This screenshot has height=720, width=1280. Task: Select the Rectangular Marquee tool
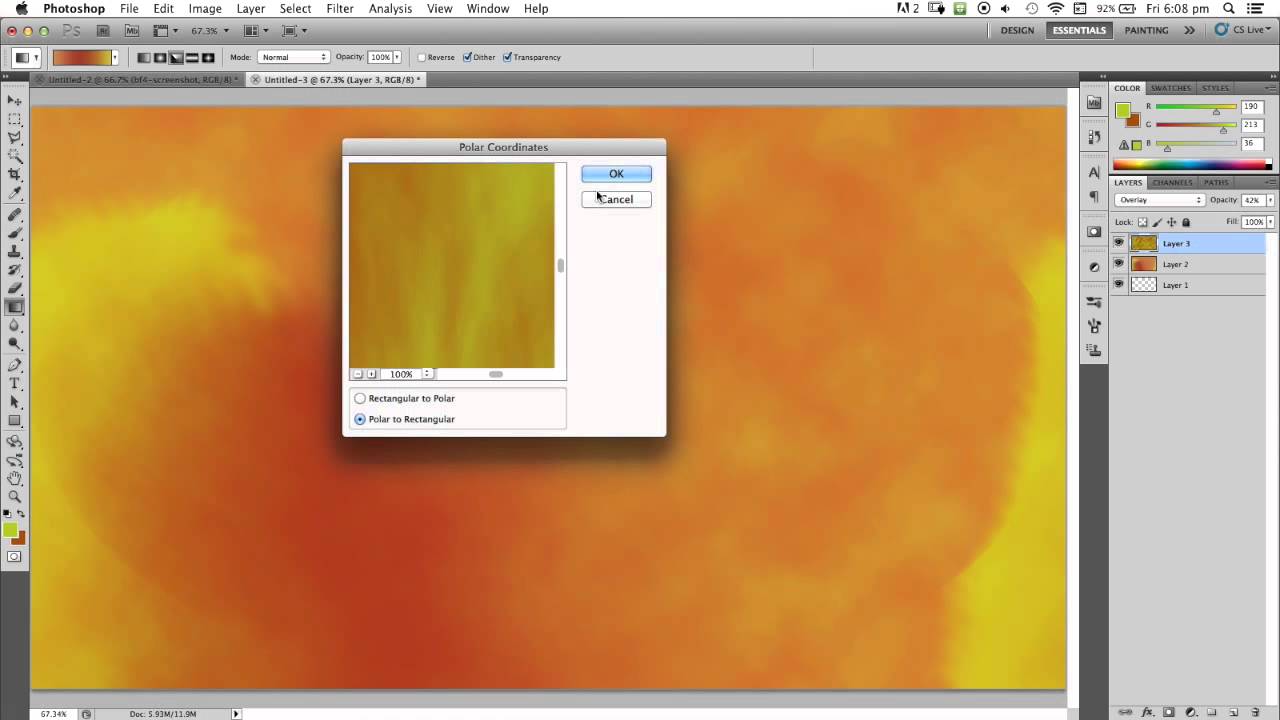(x=15, y=119)
